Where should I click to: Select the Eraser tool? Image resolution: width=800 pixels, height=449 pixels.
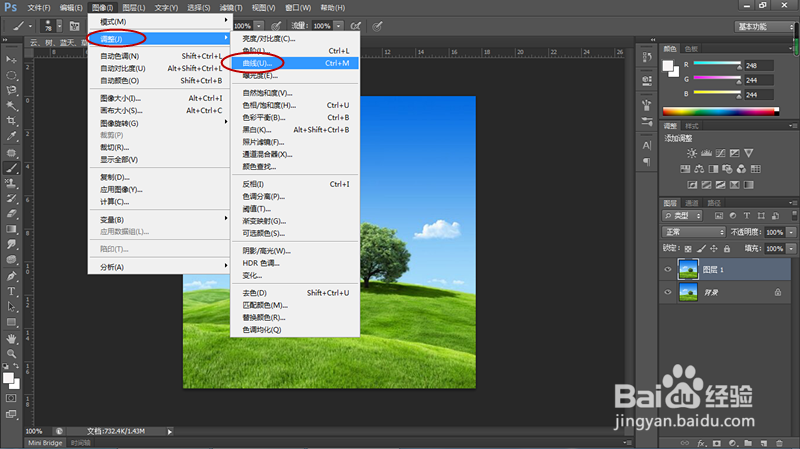click(11, 214)
